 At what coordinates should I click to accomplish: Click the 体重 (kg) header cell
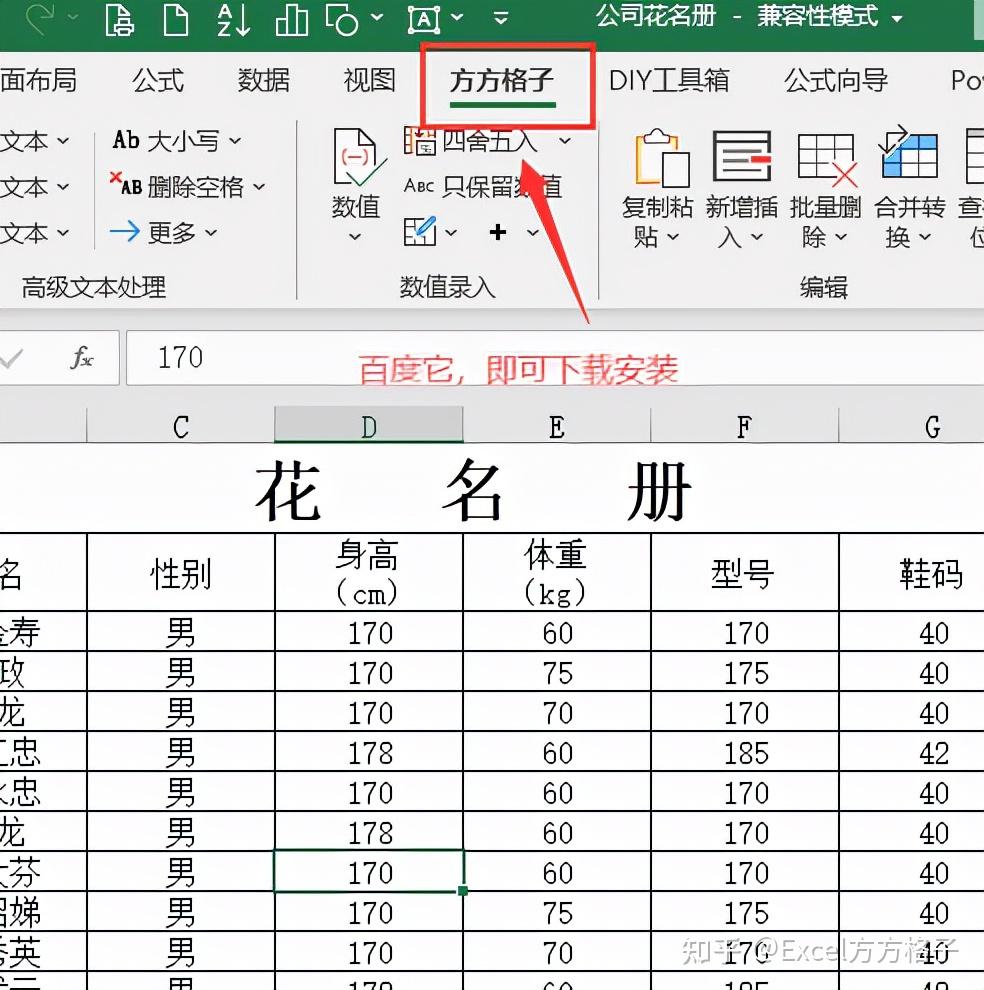556,572
